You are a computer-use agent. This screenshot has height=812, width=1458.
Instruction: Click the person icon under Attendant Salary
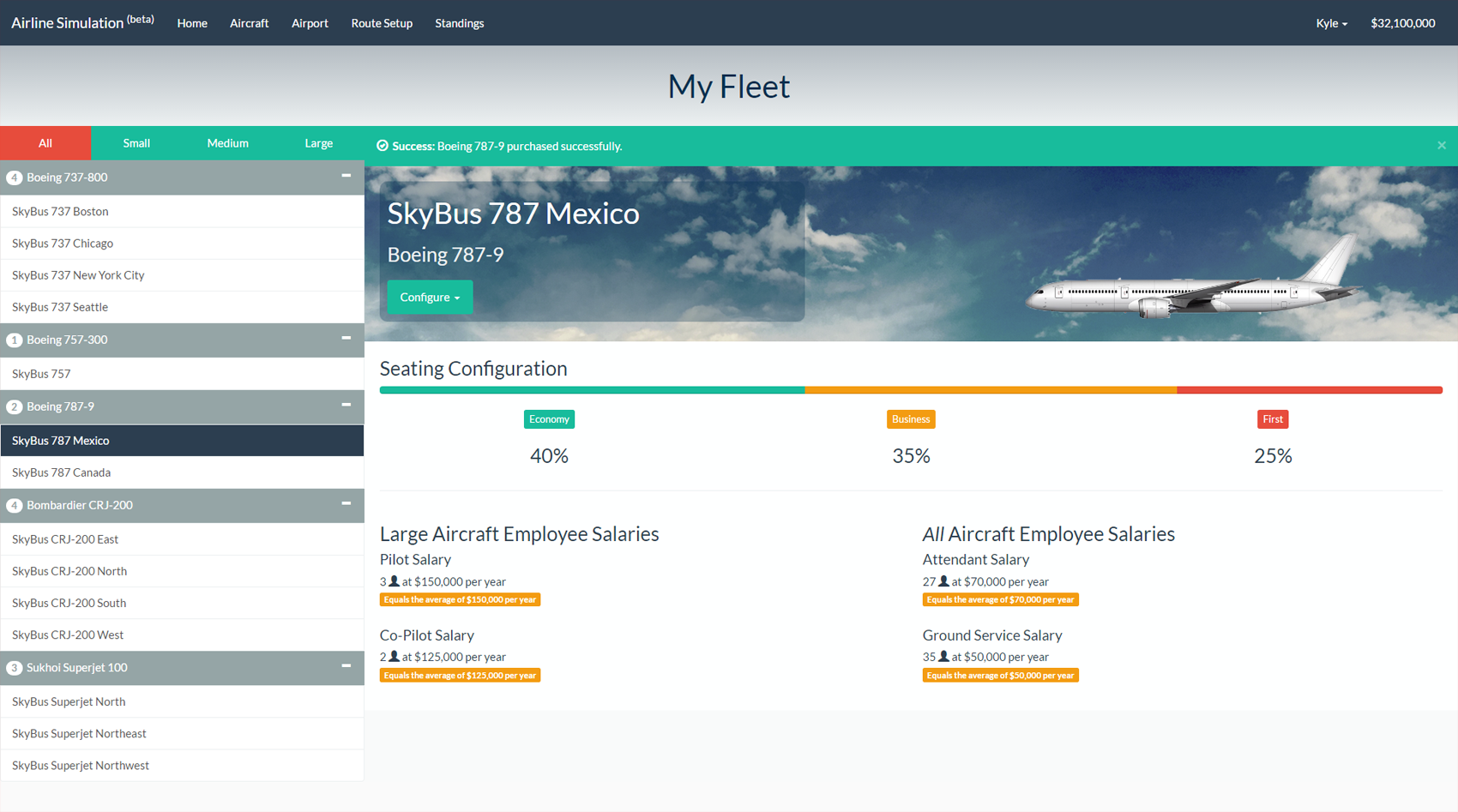click(x=943, y=581)
